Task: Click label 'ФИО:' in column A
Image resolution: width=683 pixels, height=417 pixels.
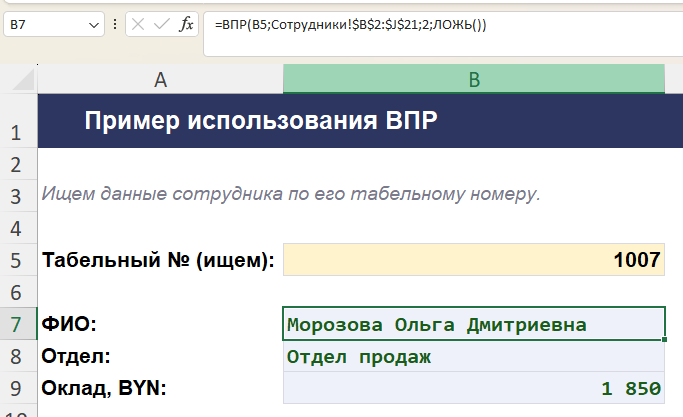Action: click(x=69, y=324)
